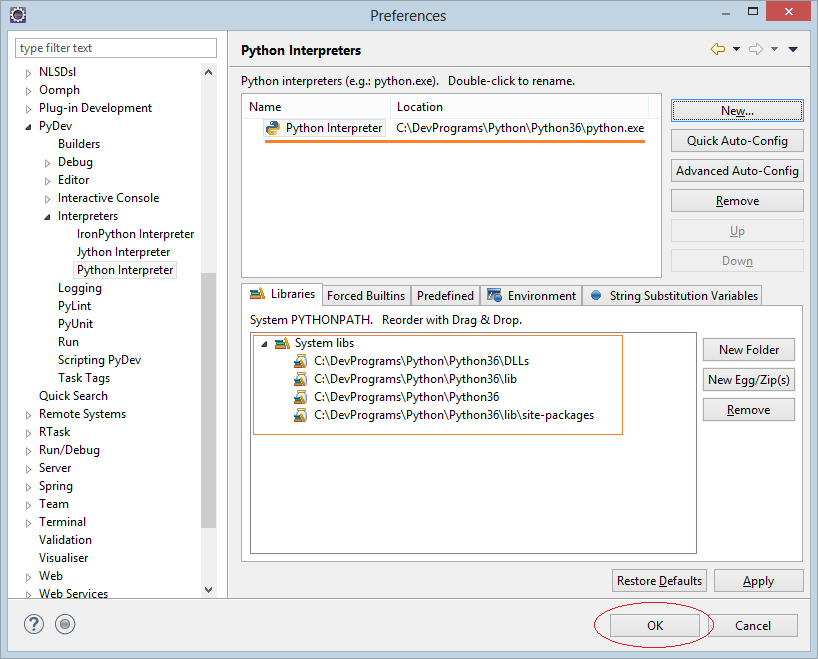Expand the Debug node under PyDev
This screenshot has height=659, width=818.
(47, 163)
